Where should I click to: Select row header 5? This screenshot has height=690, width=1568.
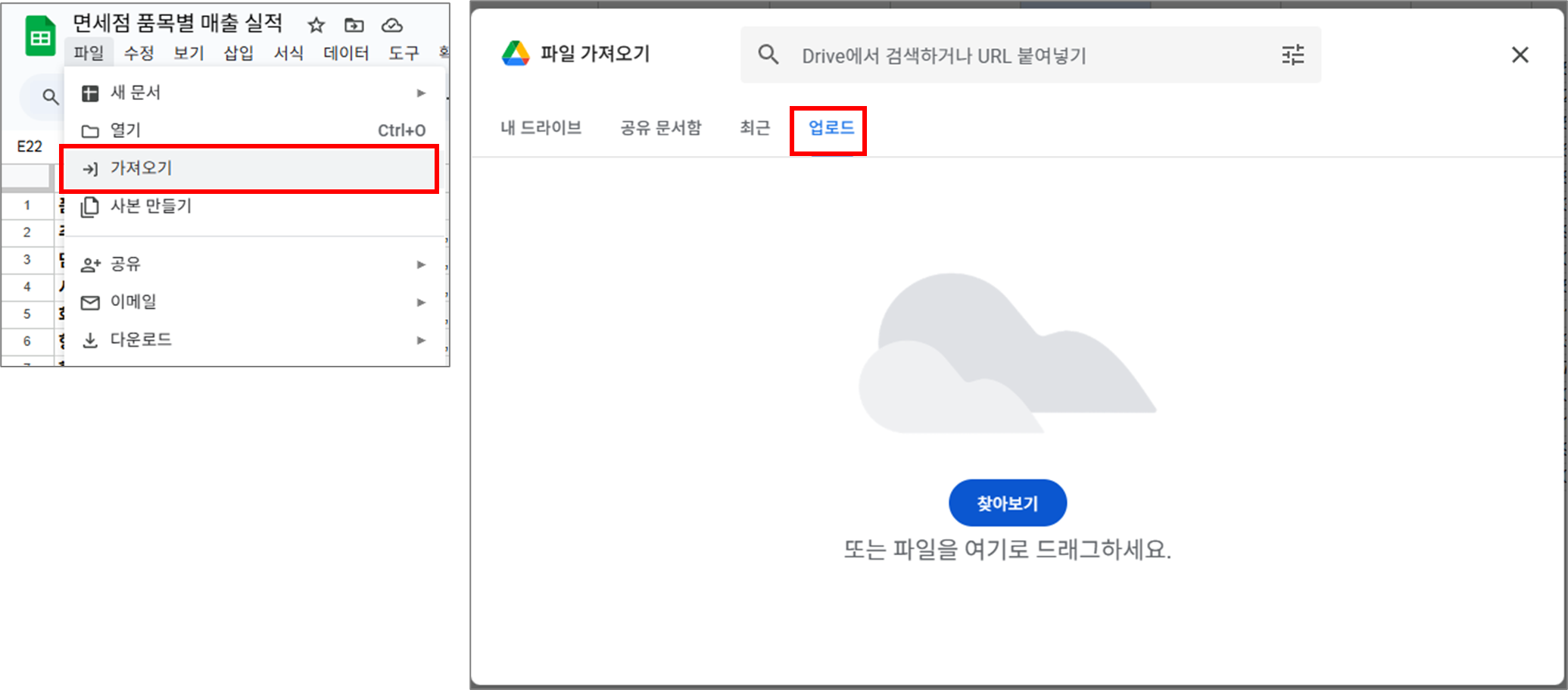pyautogui.click(x=27, y=314)
